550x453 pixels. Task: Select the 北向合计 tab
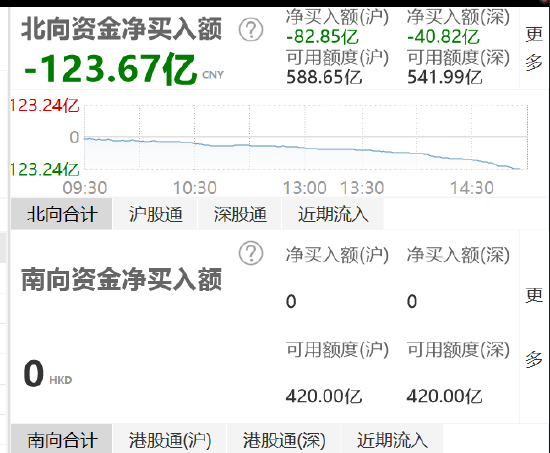click(x=62, y=214)
